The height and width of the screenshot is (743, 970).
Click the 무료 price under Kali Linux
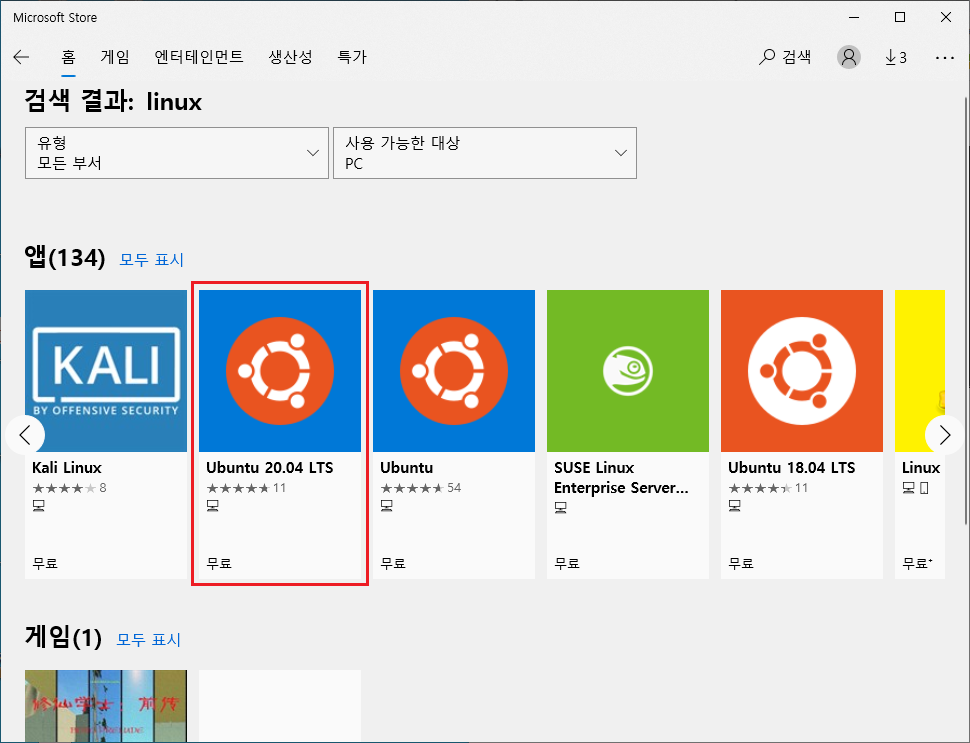coord(45,563)
